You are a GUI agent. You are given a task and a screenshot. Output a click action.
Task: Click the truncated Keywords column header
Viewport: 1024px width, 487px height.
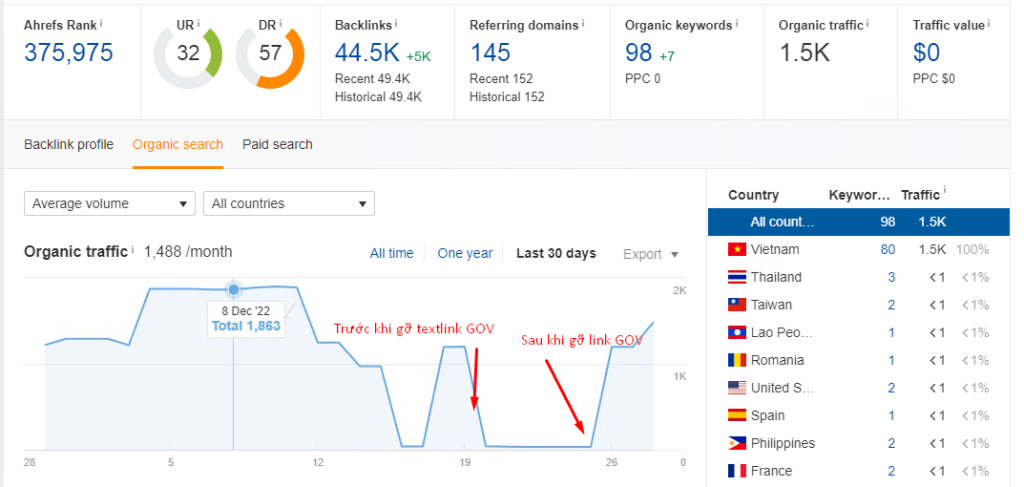[x=859, y=195]
